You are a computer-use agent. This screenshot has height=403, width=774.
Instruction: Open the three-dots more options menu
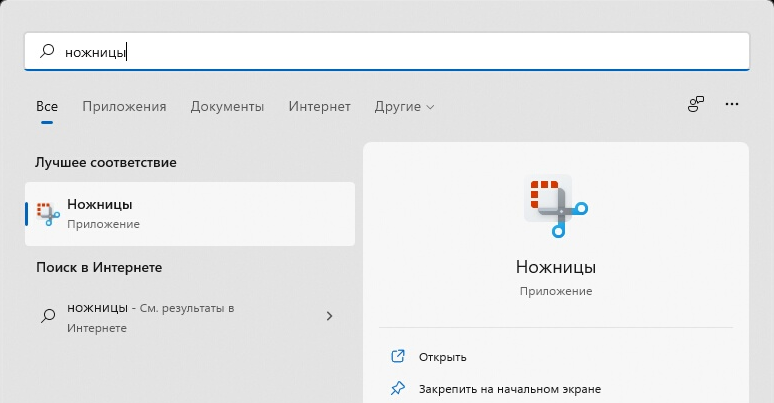pyautogui.click(x=732, y=104)
